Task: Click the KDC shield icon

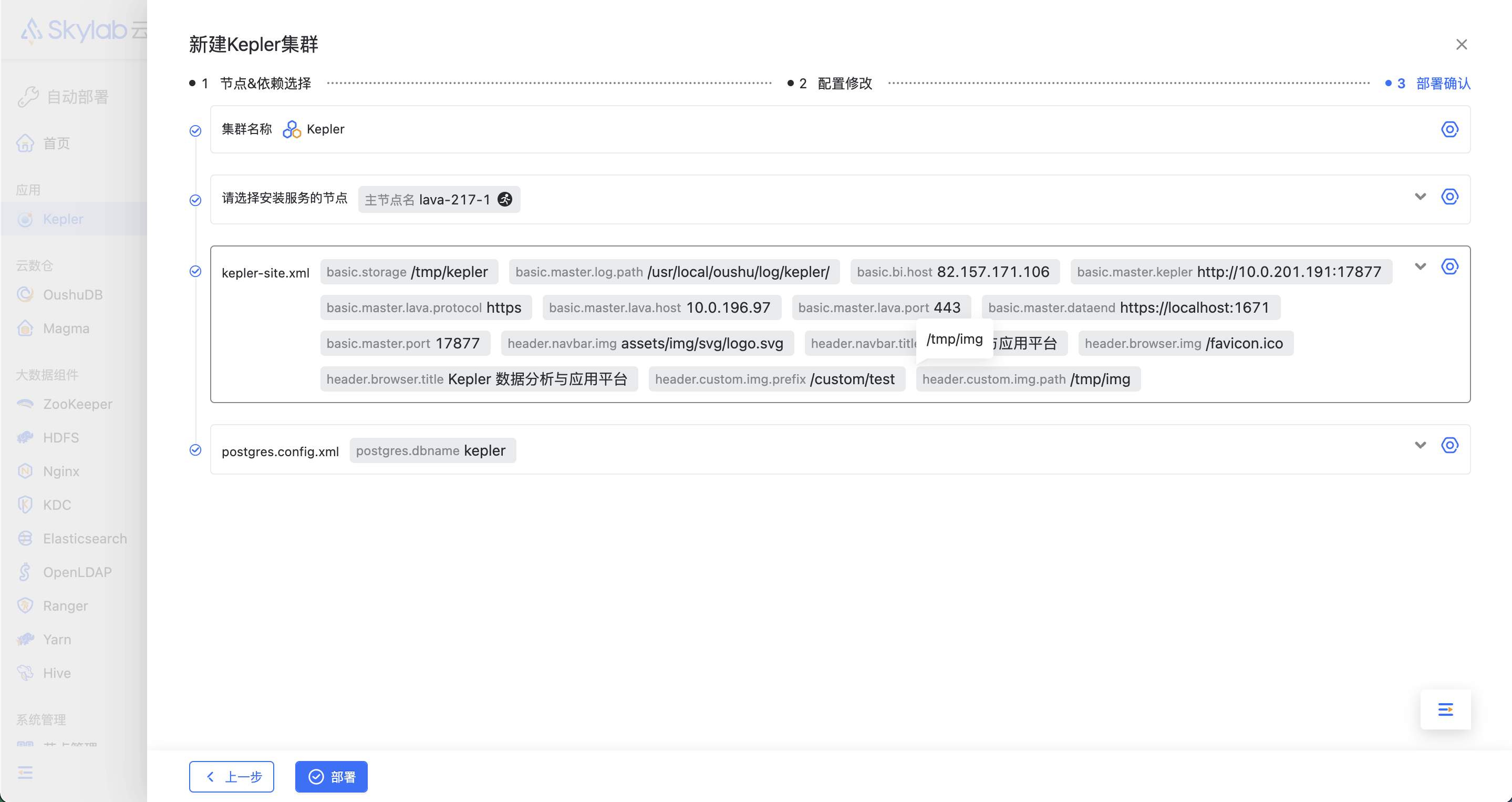Action: pos(25,505)
